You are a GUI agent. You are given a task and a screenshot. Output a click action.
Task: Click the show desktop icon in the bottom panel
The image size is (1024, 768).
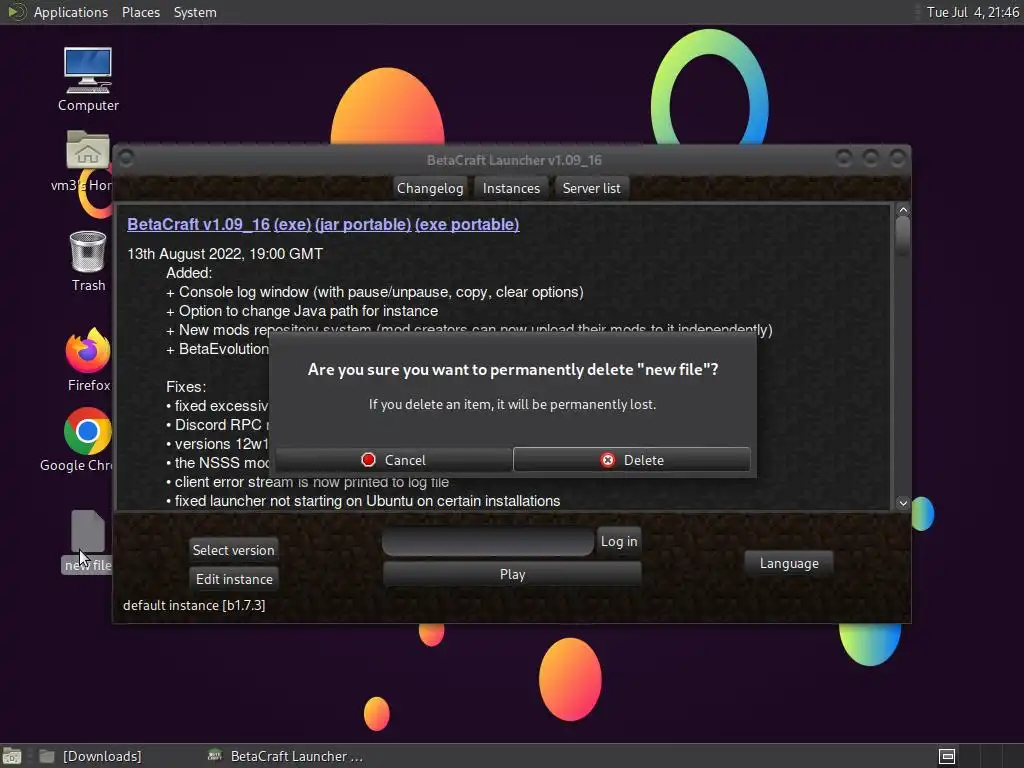[x=12, y=756]
